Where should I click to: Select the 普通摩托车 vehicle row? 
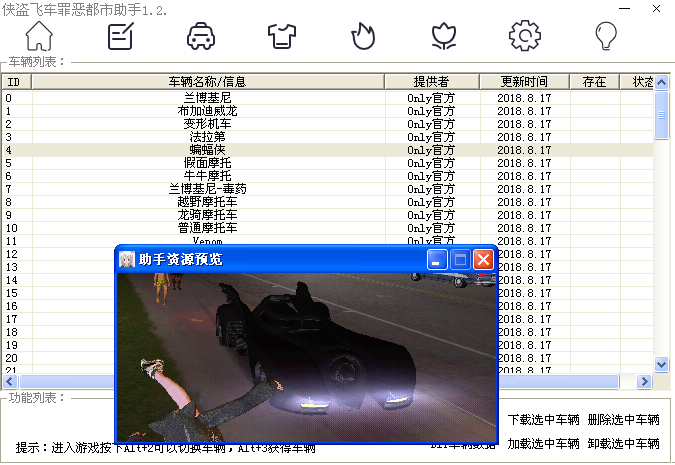328,228
